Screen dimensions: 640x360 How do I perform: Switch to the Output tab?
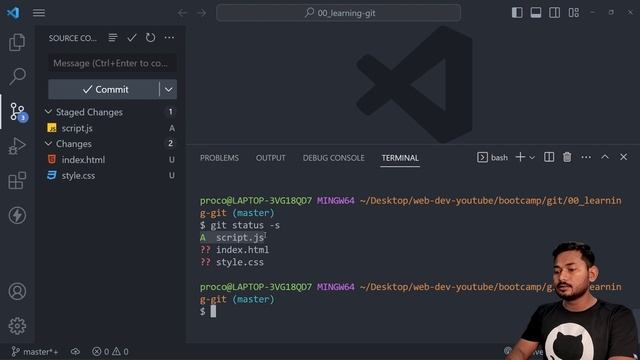pyautogui.click(x=270, y=158)
